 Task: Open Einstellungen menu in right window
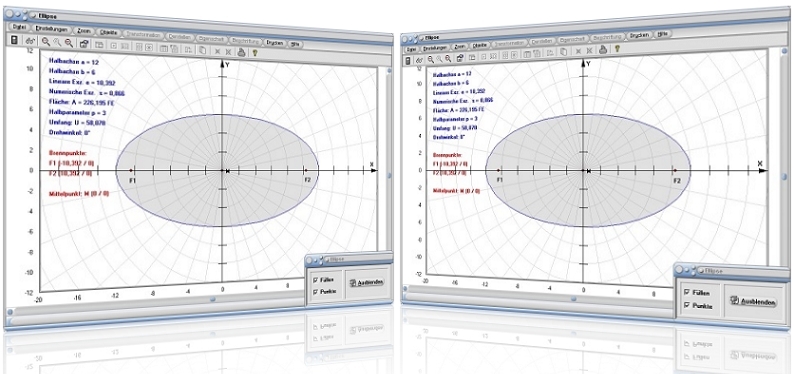[434, 48]
